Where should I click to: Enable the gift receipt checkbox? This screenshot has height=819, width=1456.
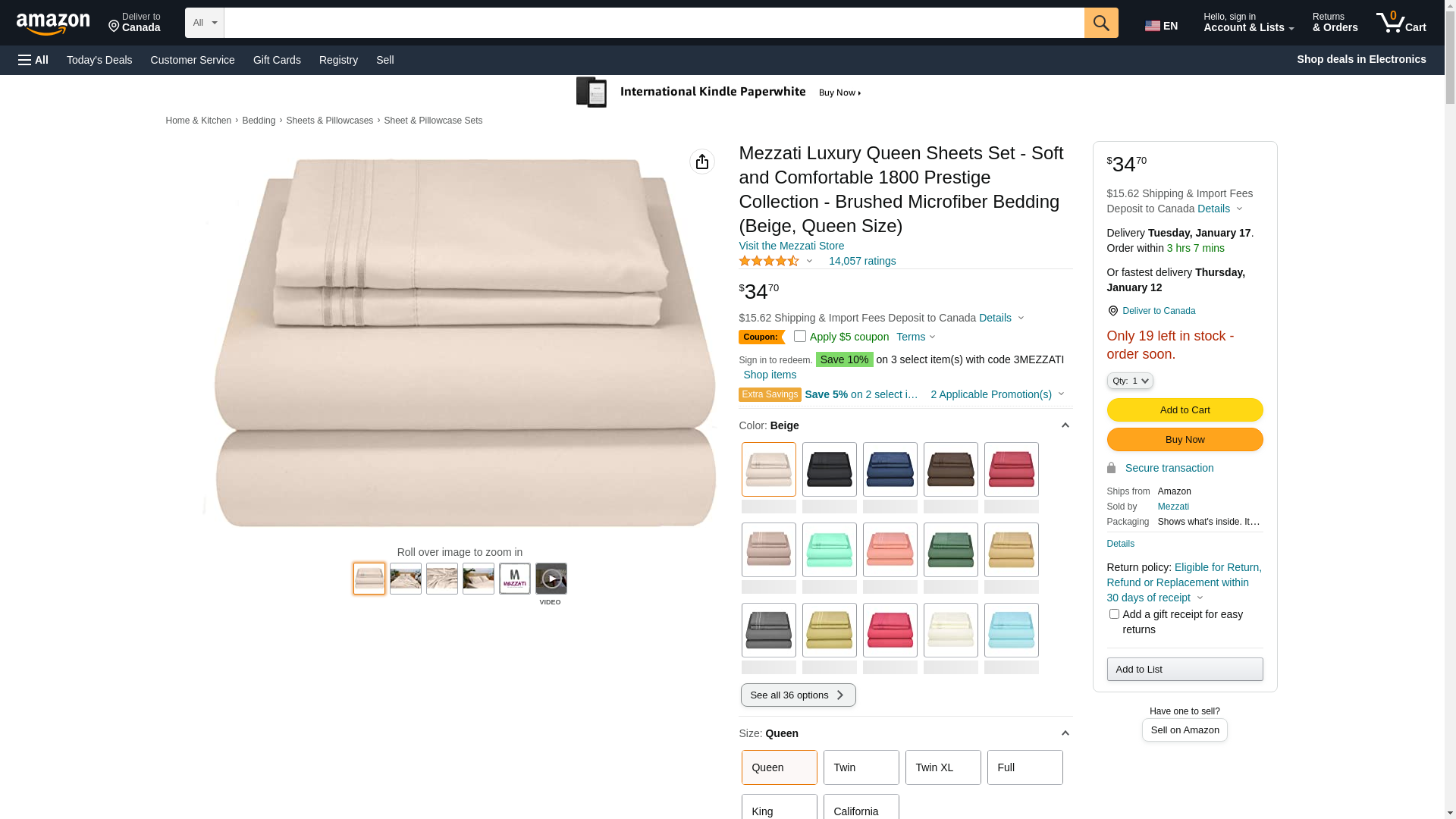1113,614
